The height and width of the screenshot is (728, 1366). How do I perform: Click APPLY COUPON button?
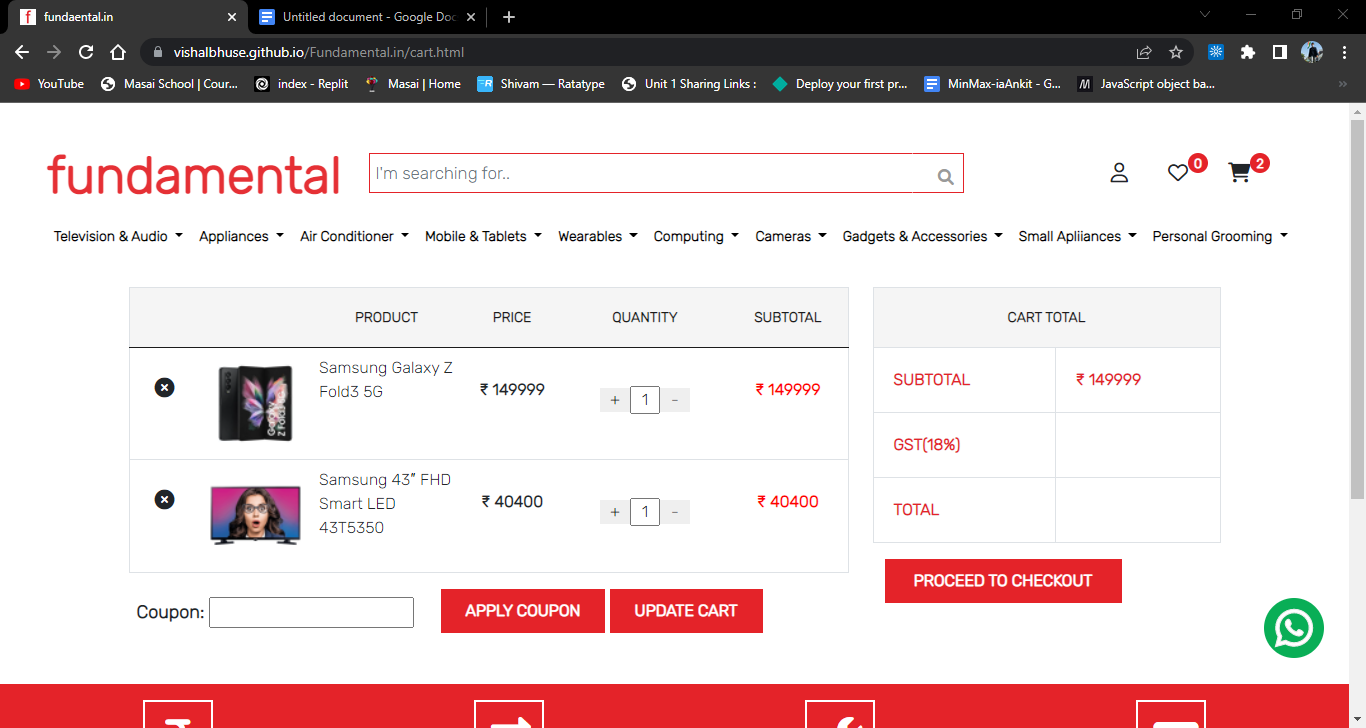coord(523,611)
